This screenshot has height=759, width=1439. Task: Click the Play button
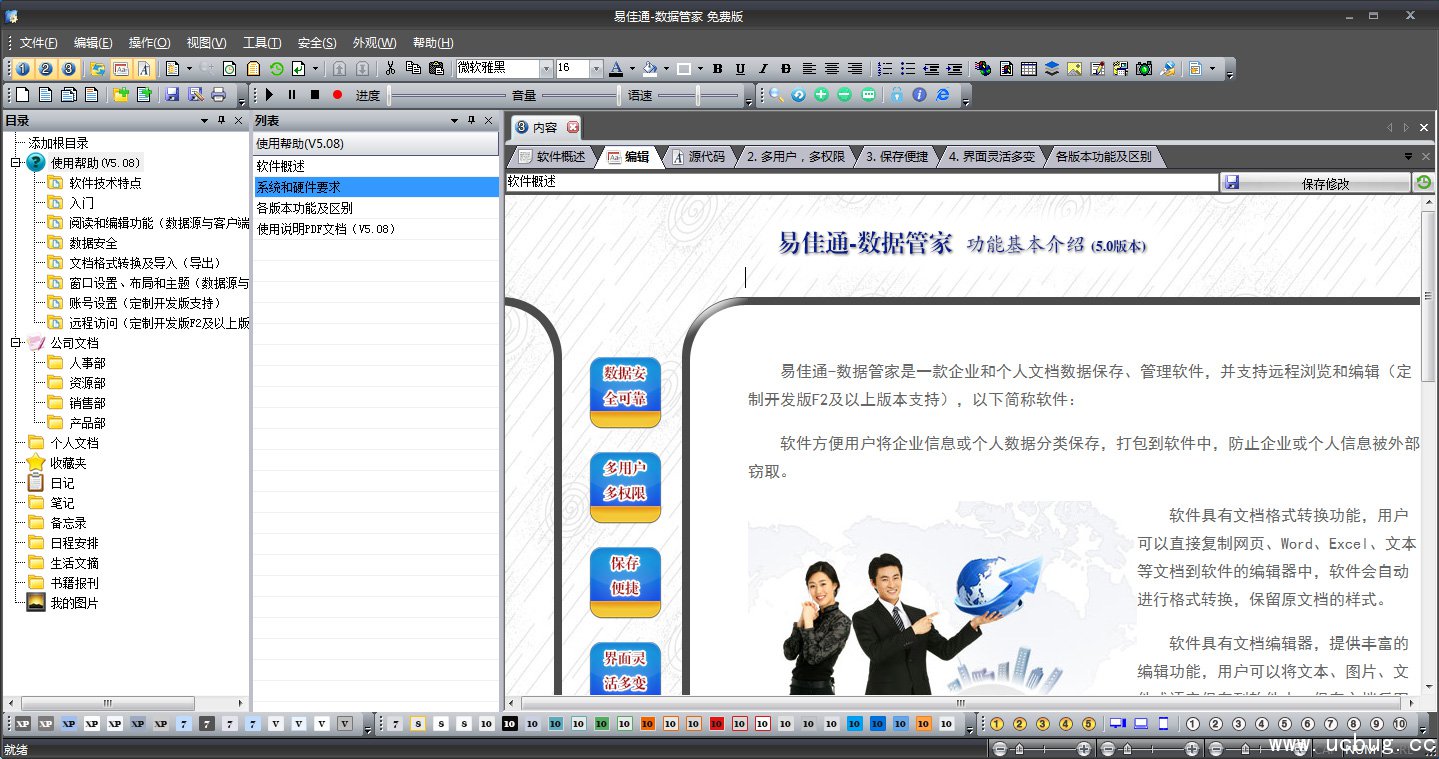coord(269,94)
